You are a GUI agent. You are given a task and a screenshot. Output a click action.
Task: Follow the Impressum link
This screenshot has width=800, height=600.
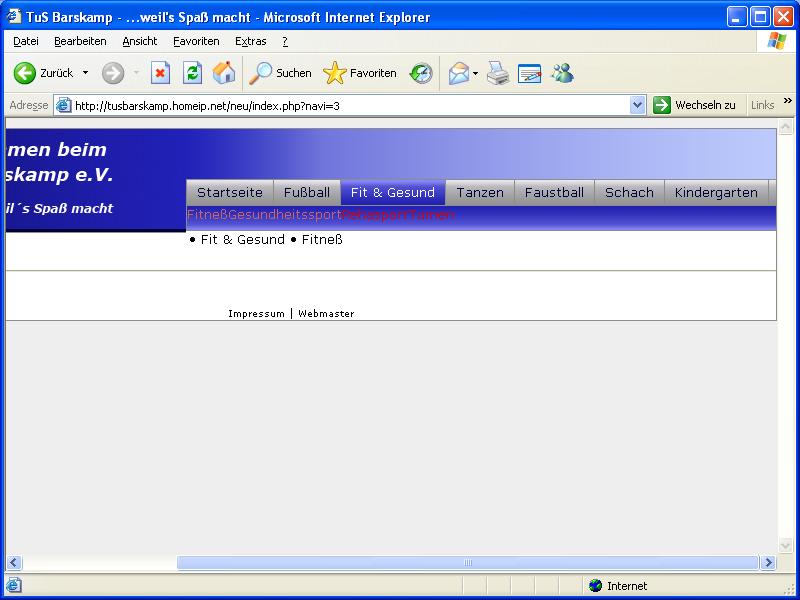click(x=256, y=314)
